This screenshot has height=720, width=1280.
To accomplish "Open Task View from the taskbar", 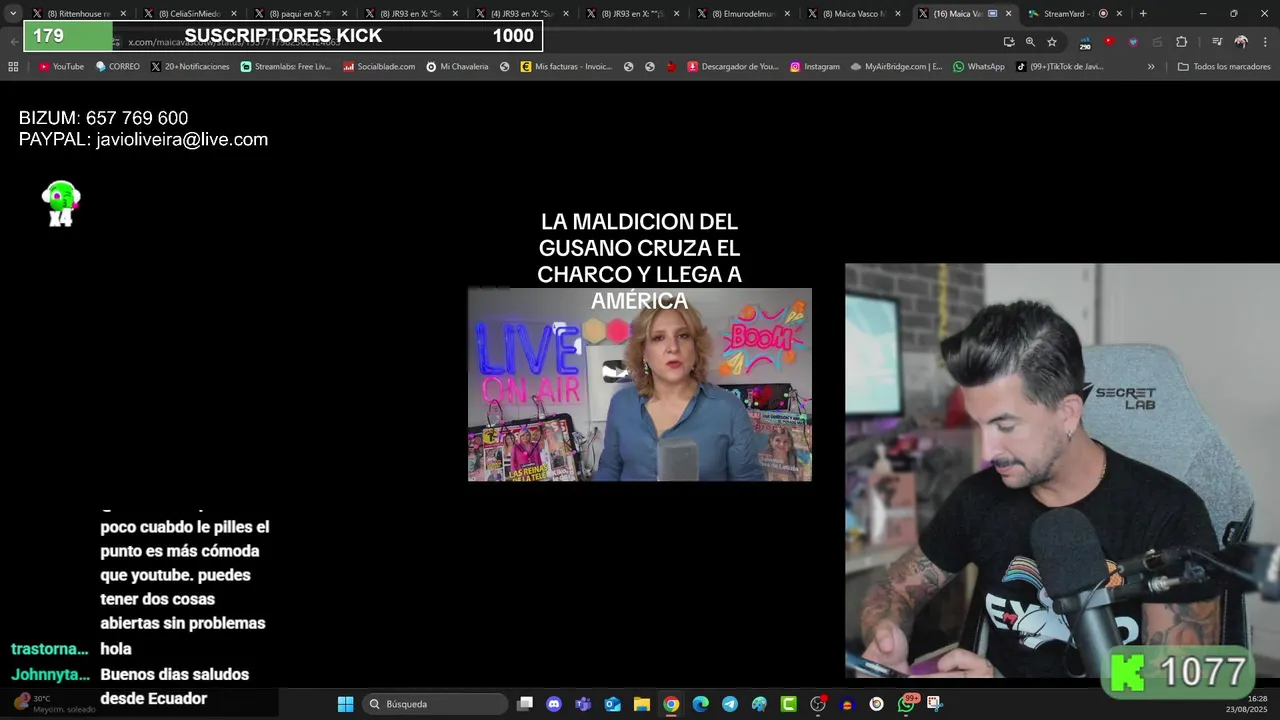I will click(525, 704).
